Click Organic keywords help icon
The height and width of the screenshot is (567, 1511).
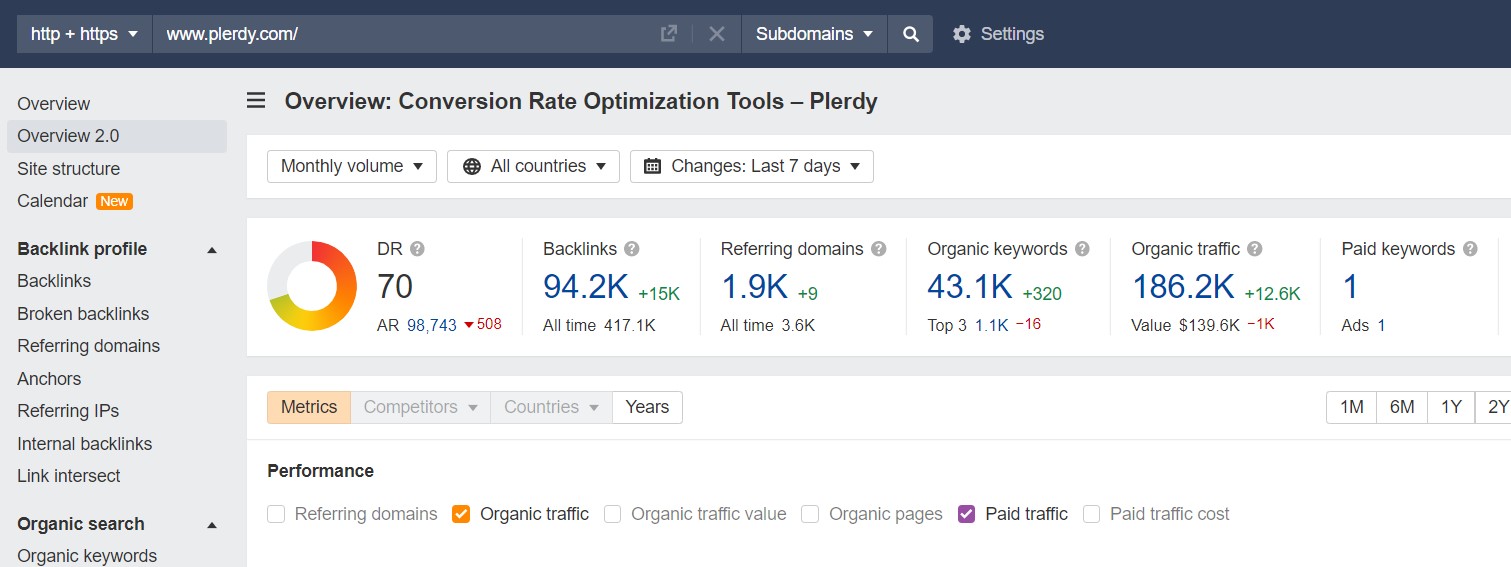point(1083,249)
